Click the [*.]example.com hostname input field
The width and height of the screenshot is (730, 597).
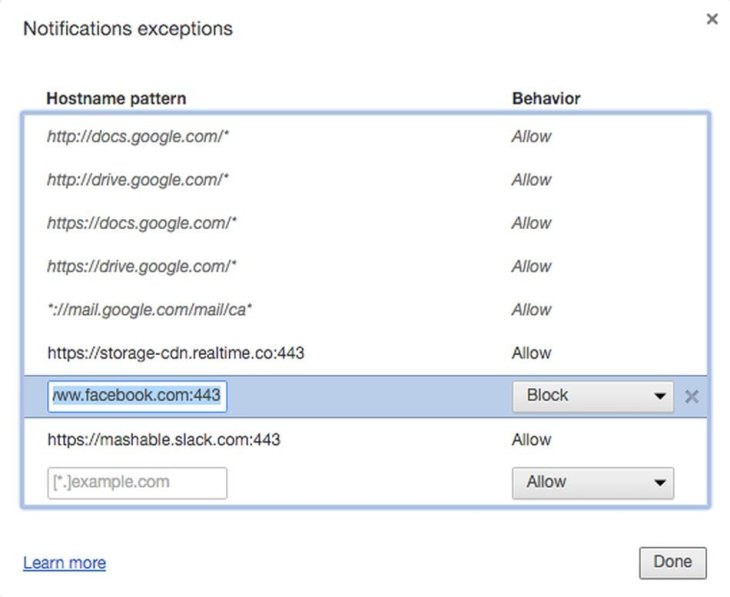137,482
